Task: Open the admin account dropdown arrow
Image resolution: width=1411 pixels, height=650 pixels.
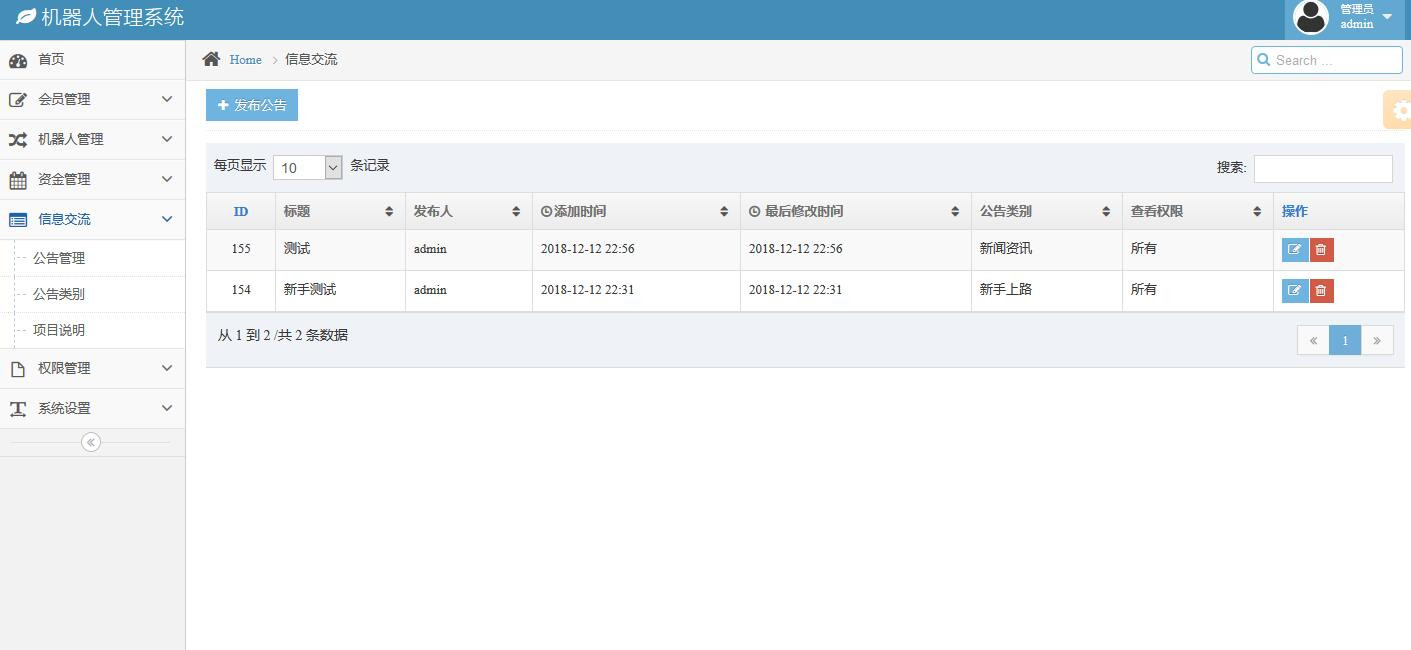Action: [1387, 17]
